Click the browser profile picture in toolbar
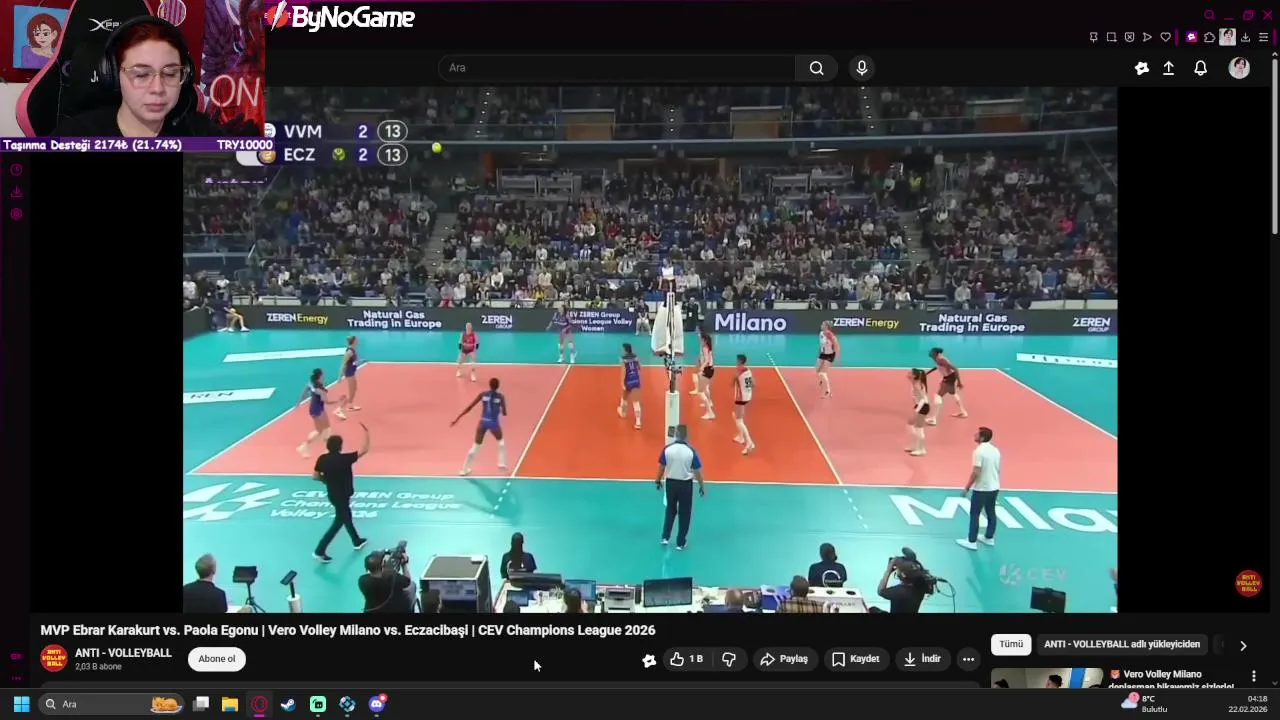Viewport: 1280px width, 720px height. (1227, 37)
